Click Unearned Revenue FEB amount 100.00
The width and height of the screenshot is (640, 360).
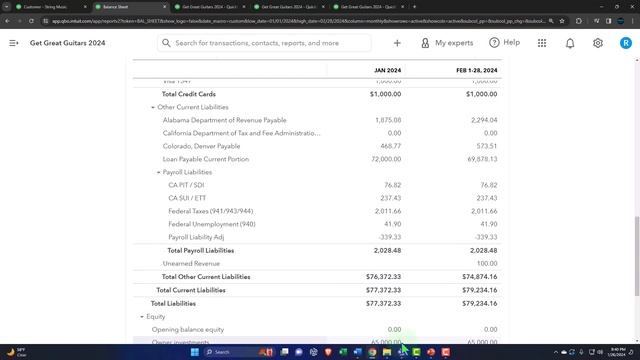tap(487, 264)
